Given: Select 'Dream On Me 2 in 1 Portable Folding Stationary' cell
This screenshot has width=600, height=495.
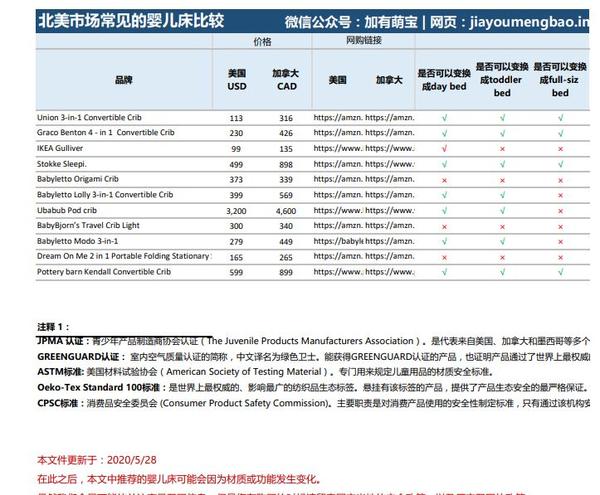Looking at the screenshot, I should click(x=124, y=256).
